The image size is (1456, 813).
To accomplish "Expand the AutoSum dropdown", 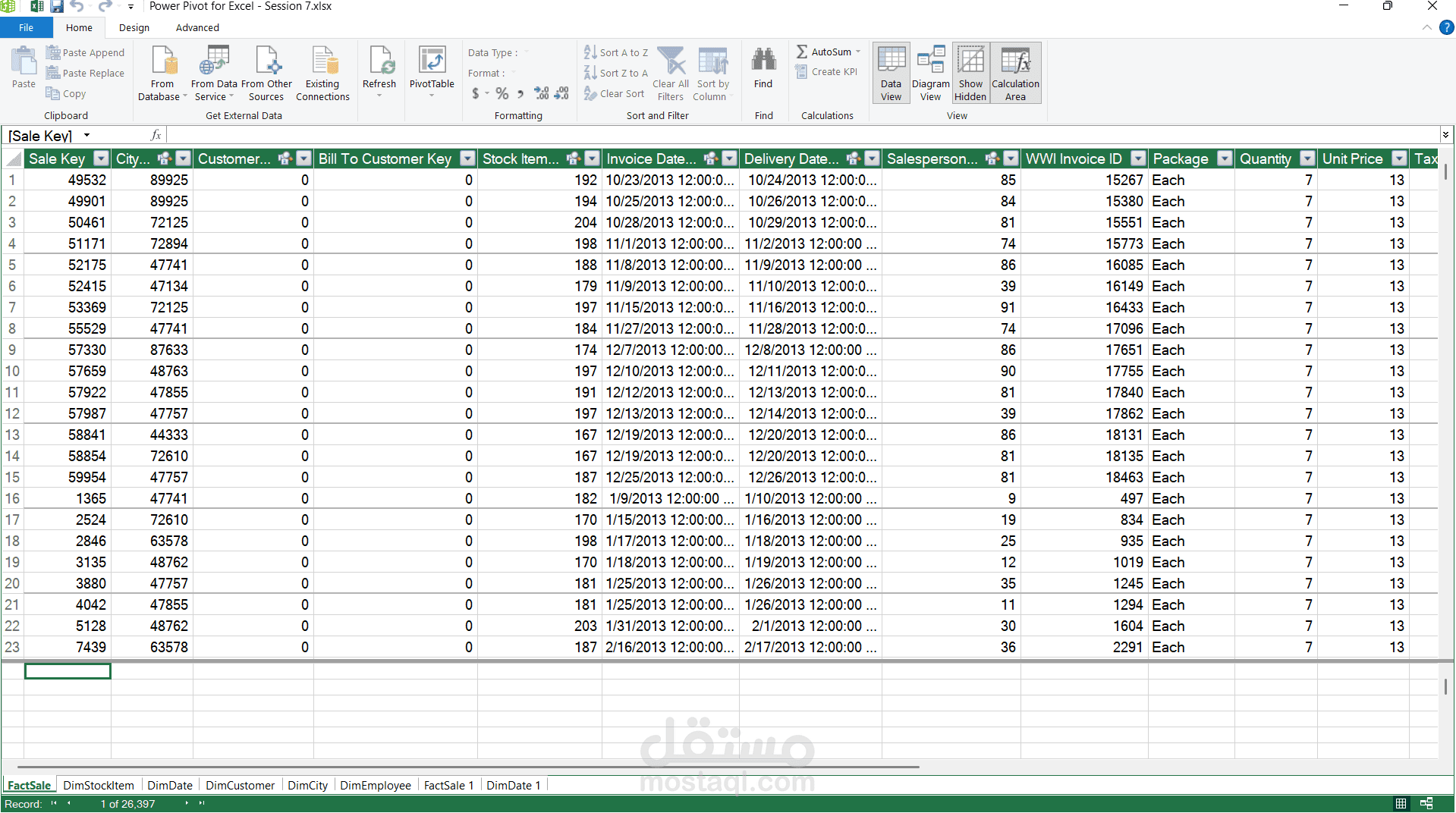I will tap(858, 52).
